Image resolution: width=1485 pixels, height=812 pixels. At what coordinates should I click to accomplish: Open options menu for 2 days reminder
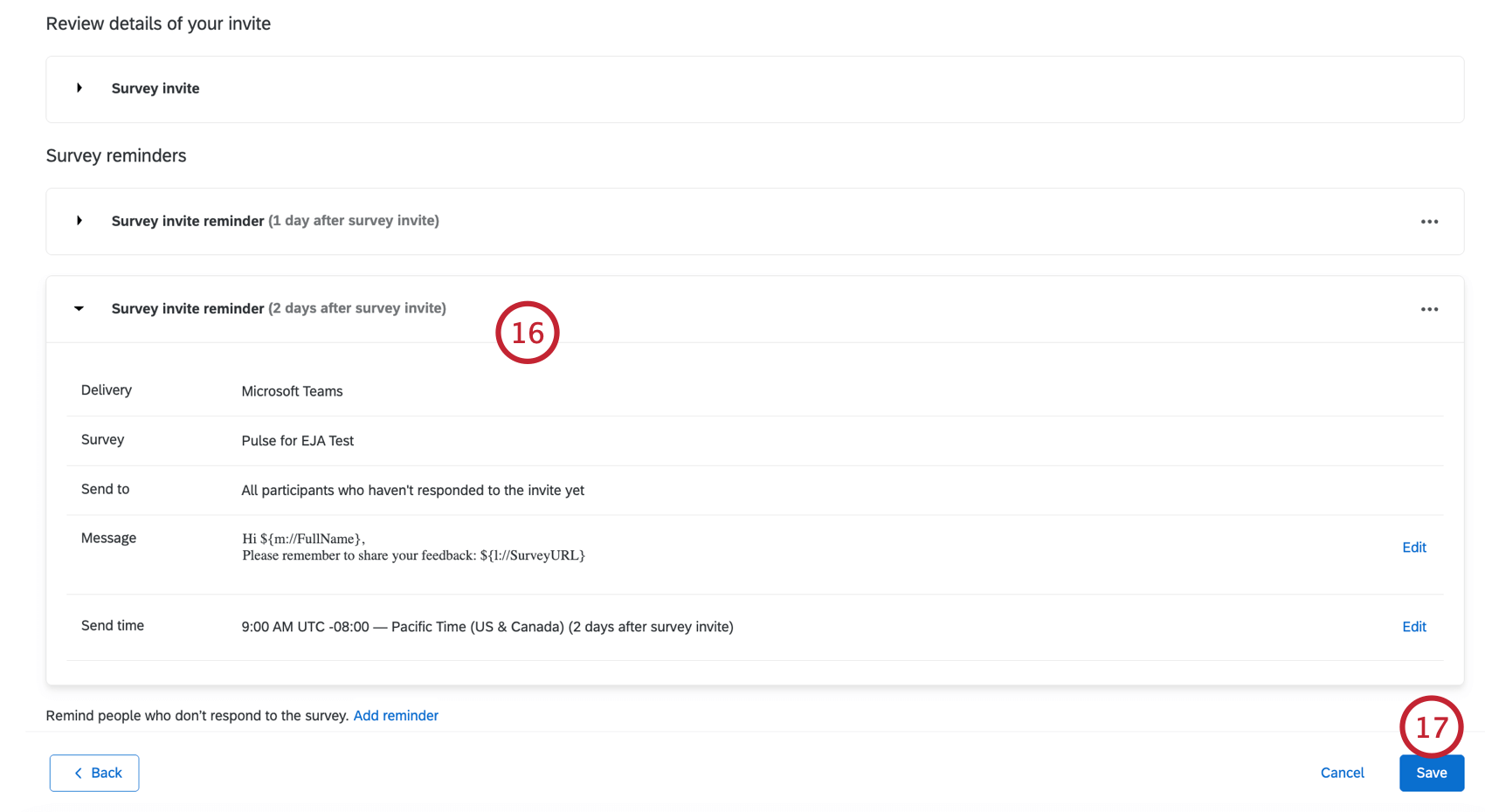[1429, 309]
